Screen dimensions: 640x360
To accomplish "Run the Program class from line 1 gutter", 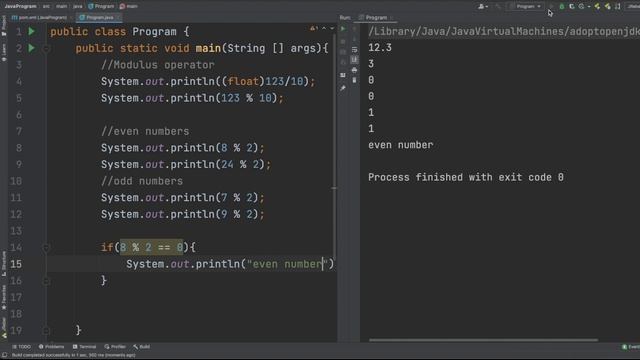I will point(31,31).
